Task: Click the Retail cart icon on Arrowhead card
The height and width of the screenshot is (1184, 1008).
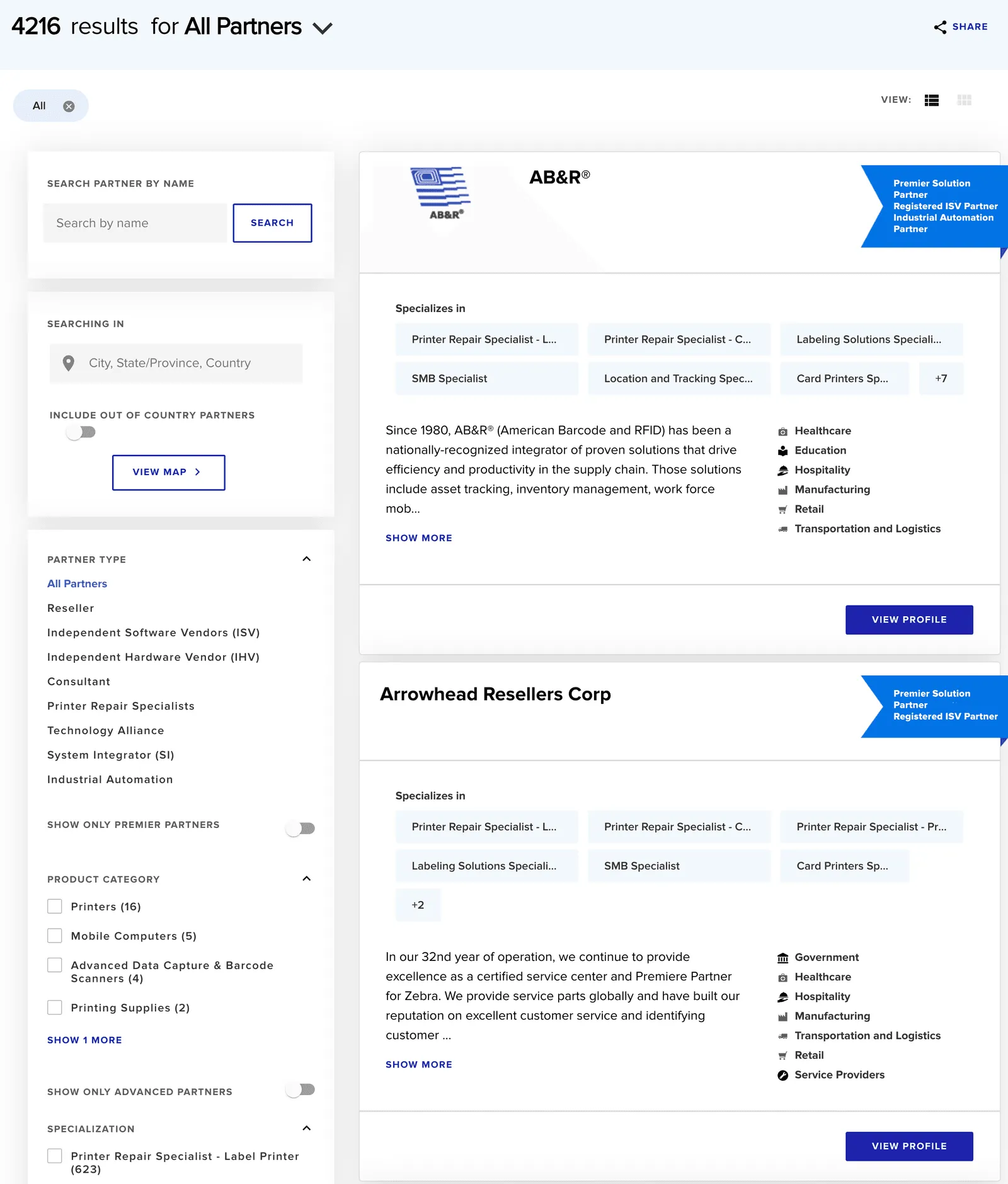Action: (x=782, y=1056)
